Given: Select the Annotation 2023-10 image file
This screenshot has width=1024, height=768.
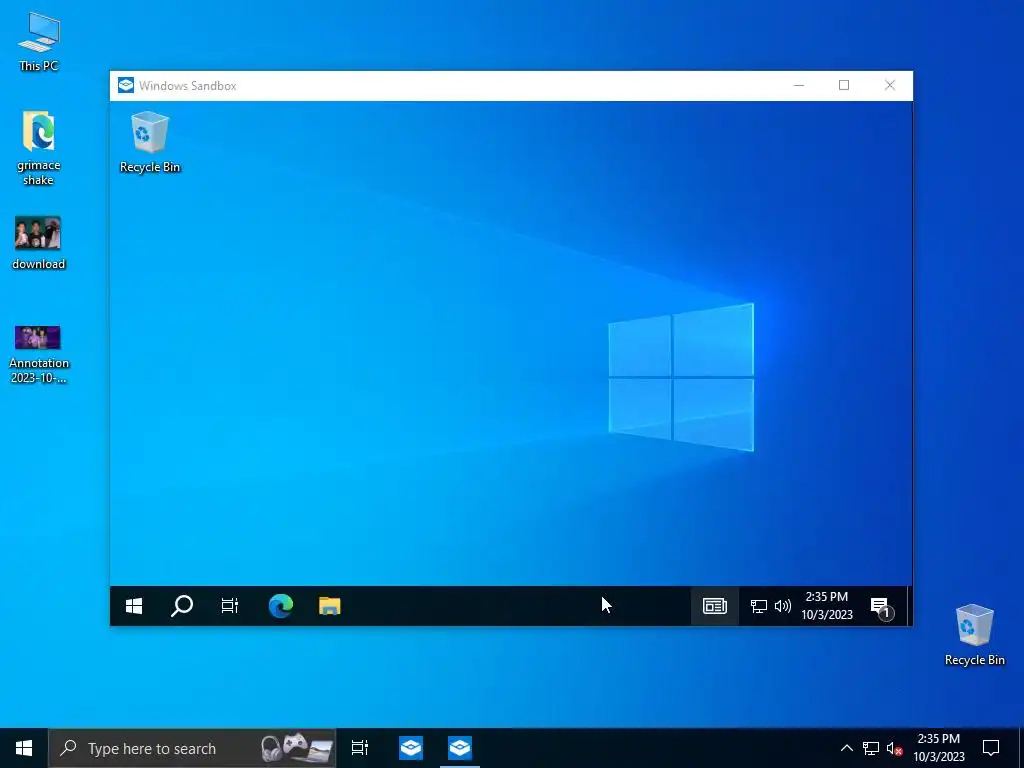Looking at the screenshot, I should [39, 354].
